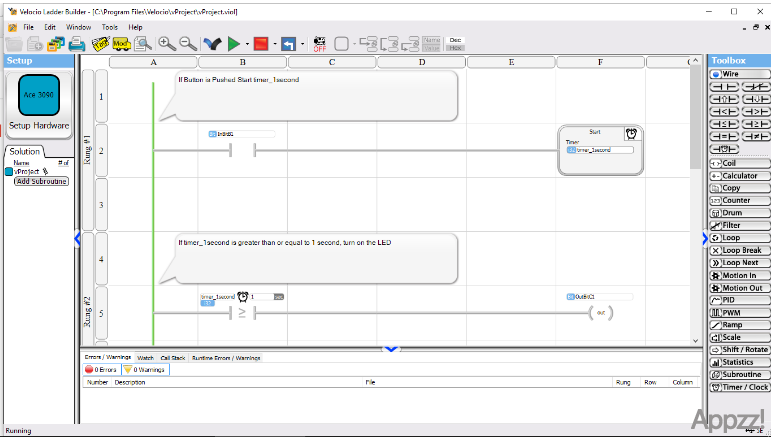
Task: Click the Print toolbar icon
Action: (76, 44)
